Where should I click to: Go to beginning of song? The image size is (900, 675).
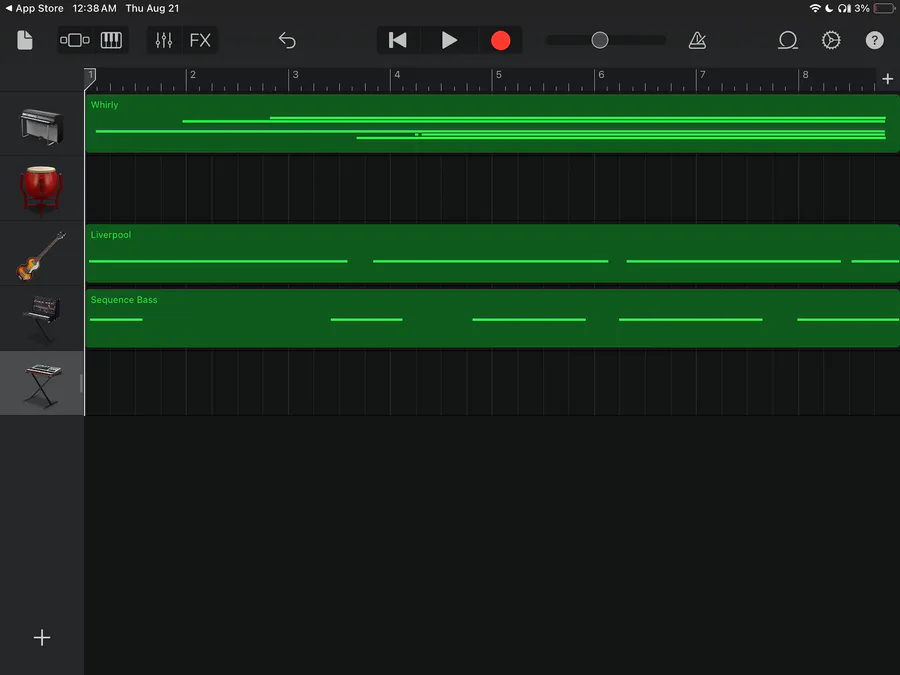pos(398,40)
